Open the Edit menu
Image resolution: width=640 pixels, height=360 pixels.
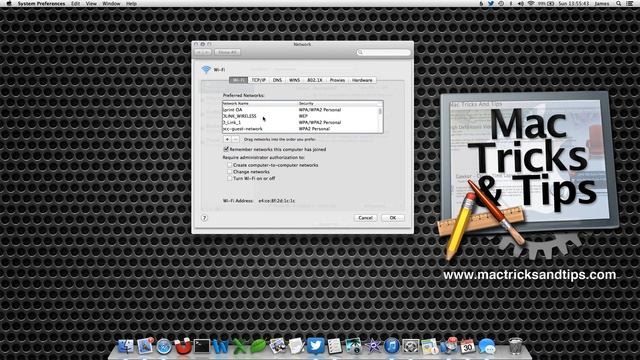pos(76,3)
